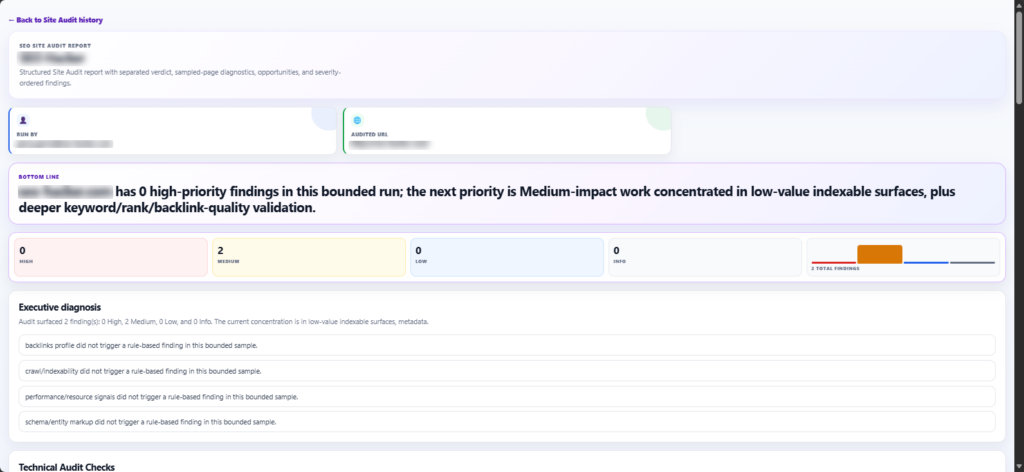Open the Info findings card

click(705, 257)
